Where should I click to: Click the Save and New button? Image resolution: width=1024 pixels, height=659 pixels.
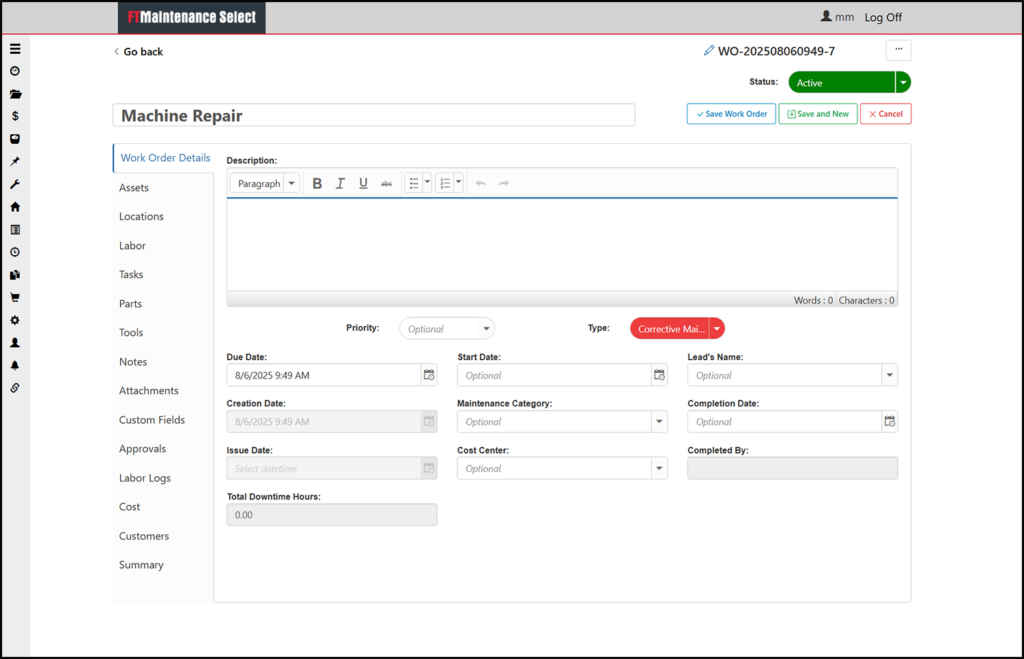818,114
